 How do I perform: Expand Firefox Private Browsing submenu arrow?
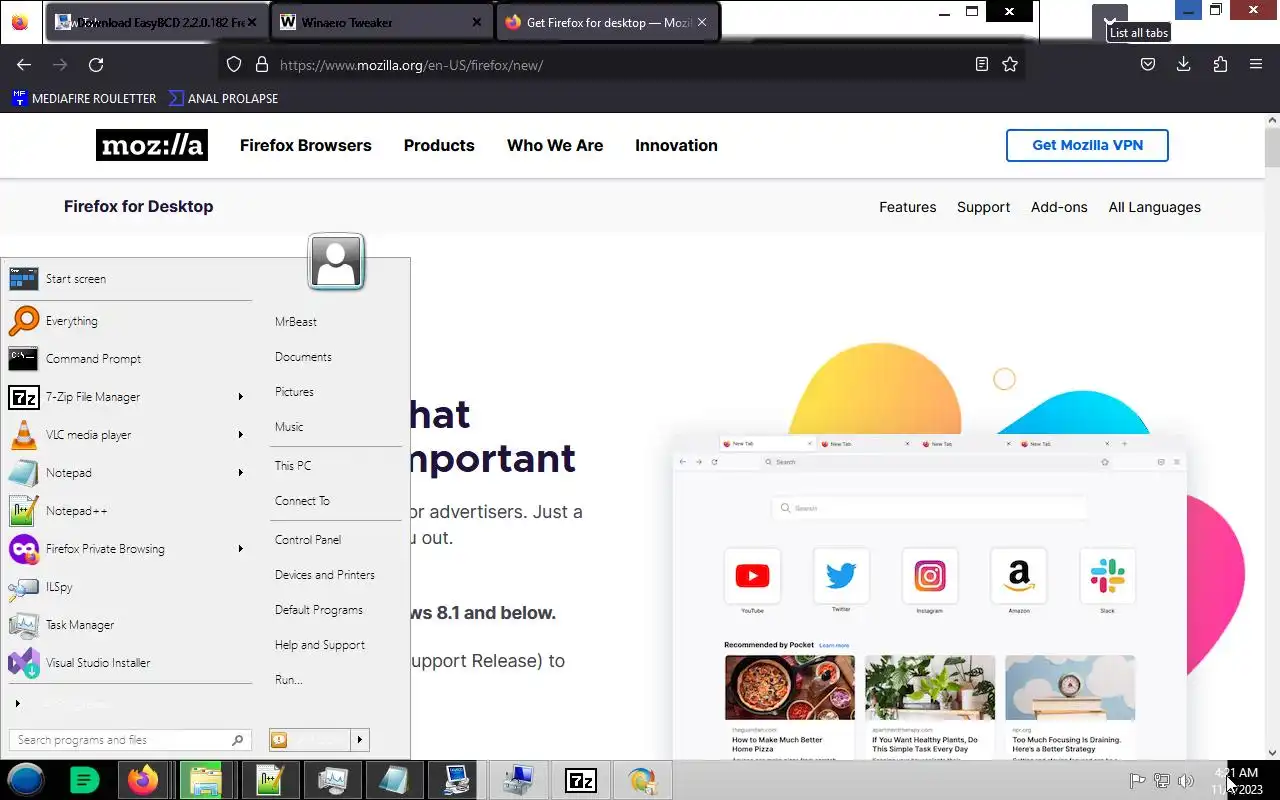coord(240,549)
